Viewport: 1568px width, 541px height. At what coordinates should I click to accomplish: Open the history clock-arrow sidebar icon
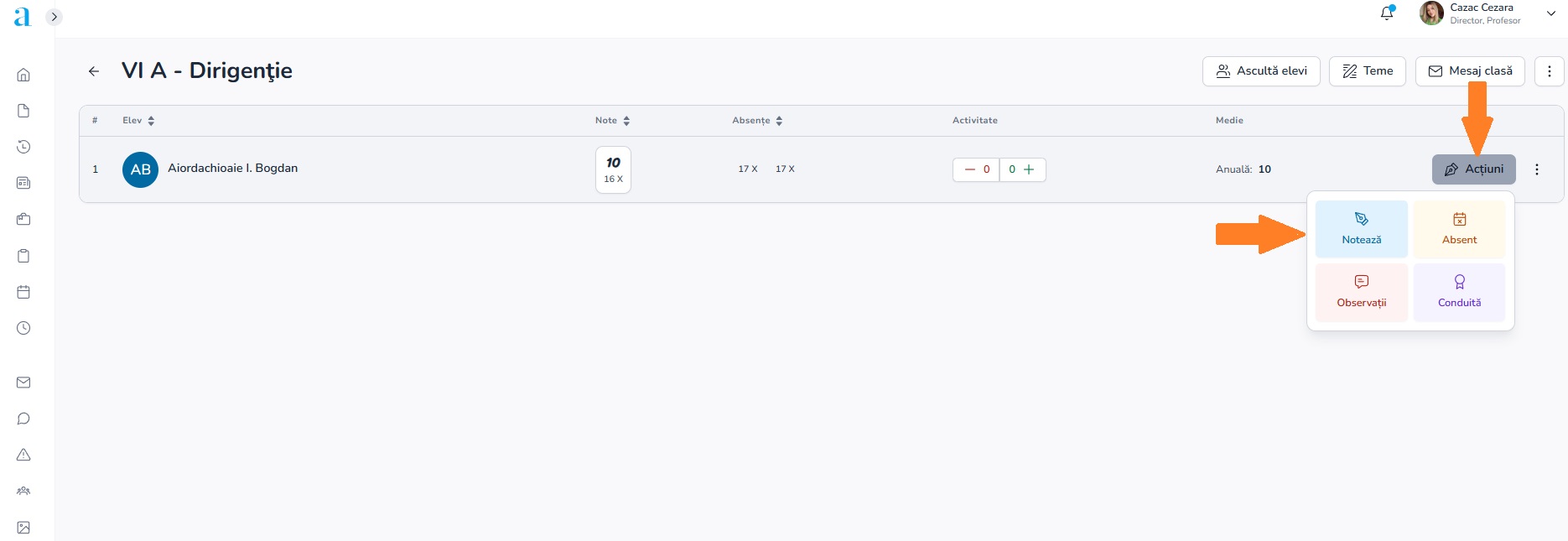(23, 147)
